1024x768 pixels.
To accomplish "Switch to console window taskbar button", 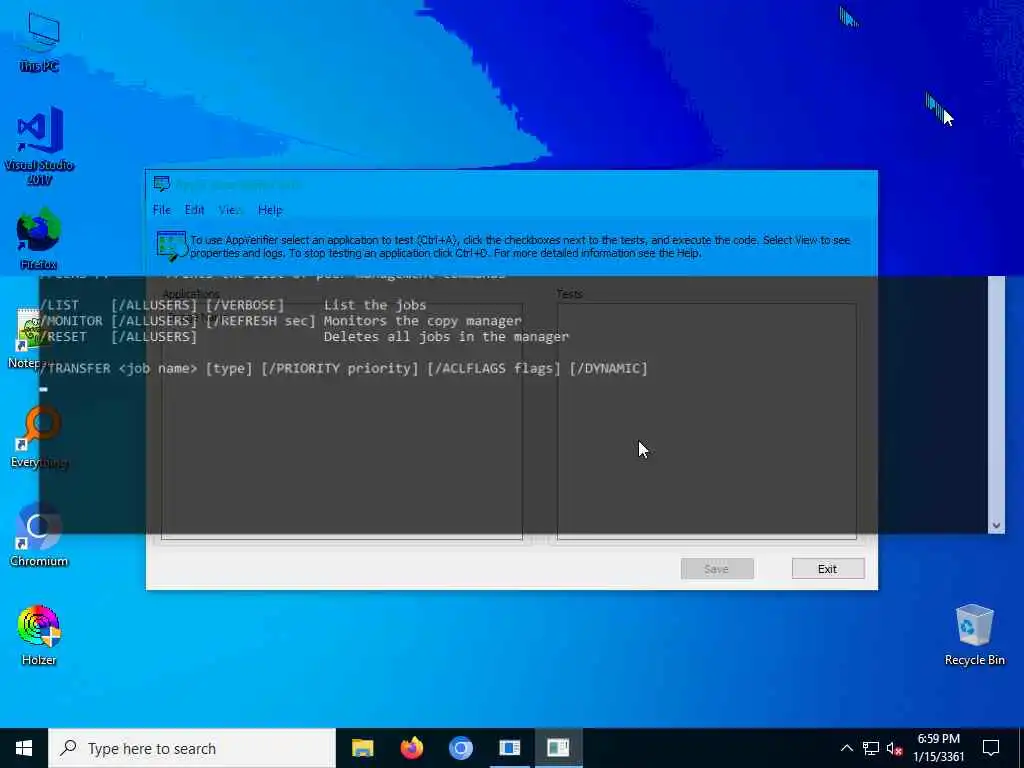I will point(558,748).
